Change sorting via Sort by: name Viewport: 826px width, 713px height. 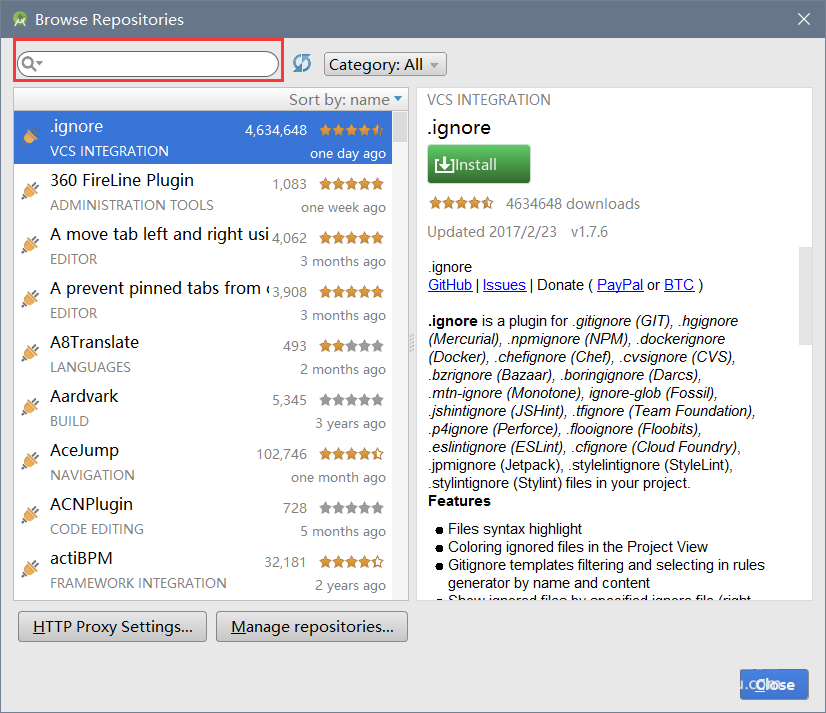(345, 100)
